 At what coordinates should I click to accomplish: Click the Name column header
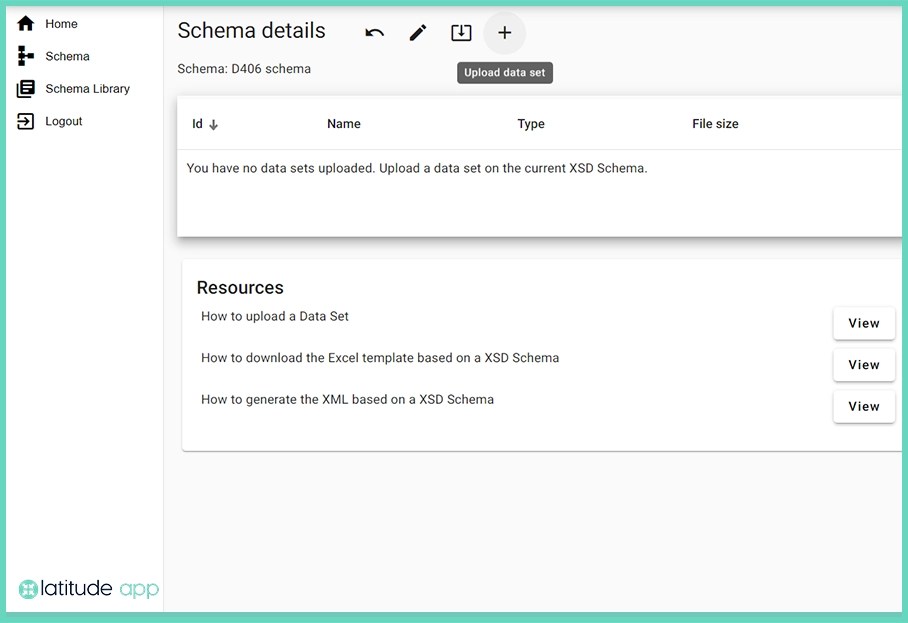(343, 124)
